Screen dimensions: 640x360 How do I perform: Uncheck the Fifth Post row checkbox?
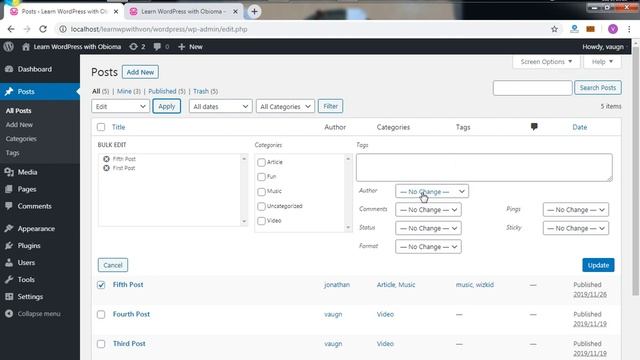point(101,285)
